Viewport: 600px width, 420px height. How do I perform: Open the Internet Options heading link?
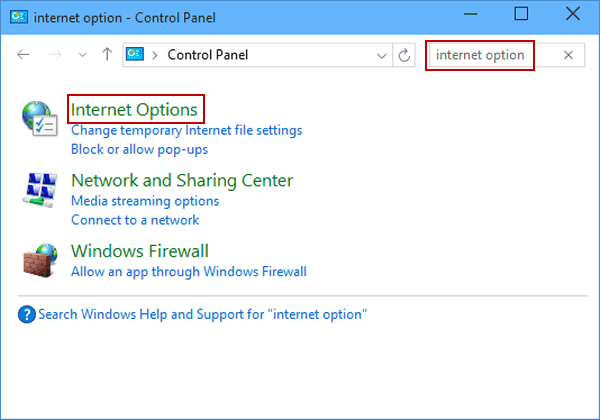coord(134,110)
